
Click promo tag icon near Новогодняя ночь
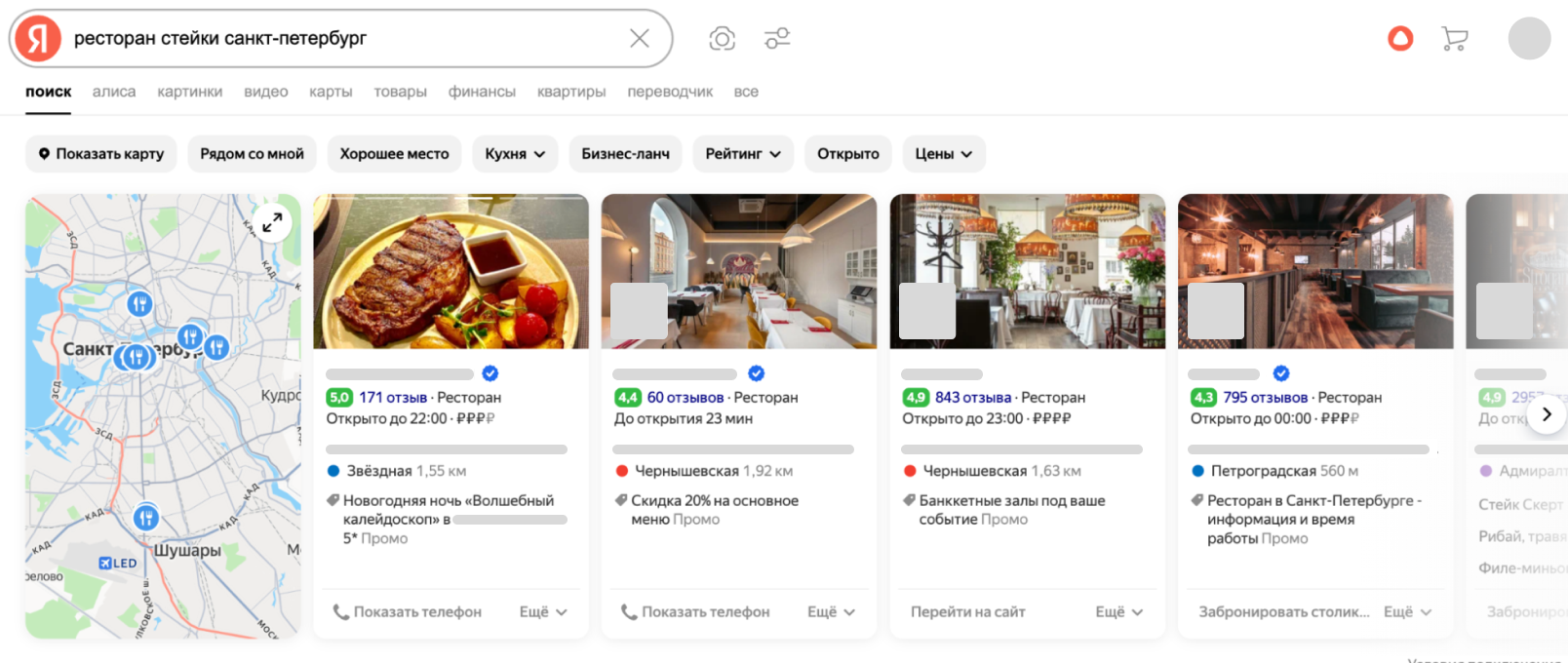click(x=333, y=500)
